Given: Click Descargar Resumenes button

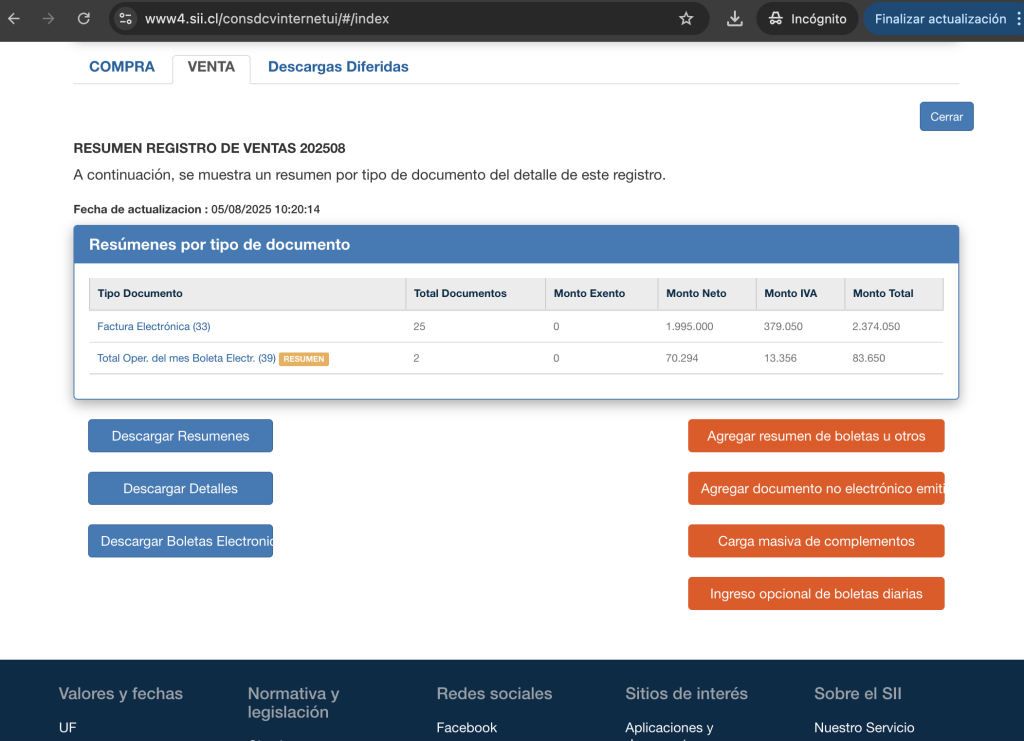Looking at the screenshot, I should click(180, 436).
